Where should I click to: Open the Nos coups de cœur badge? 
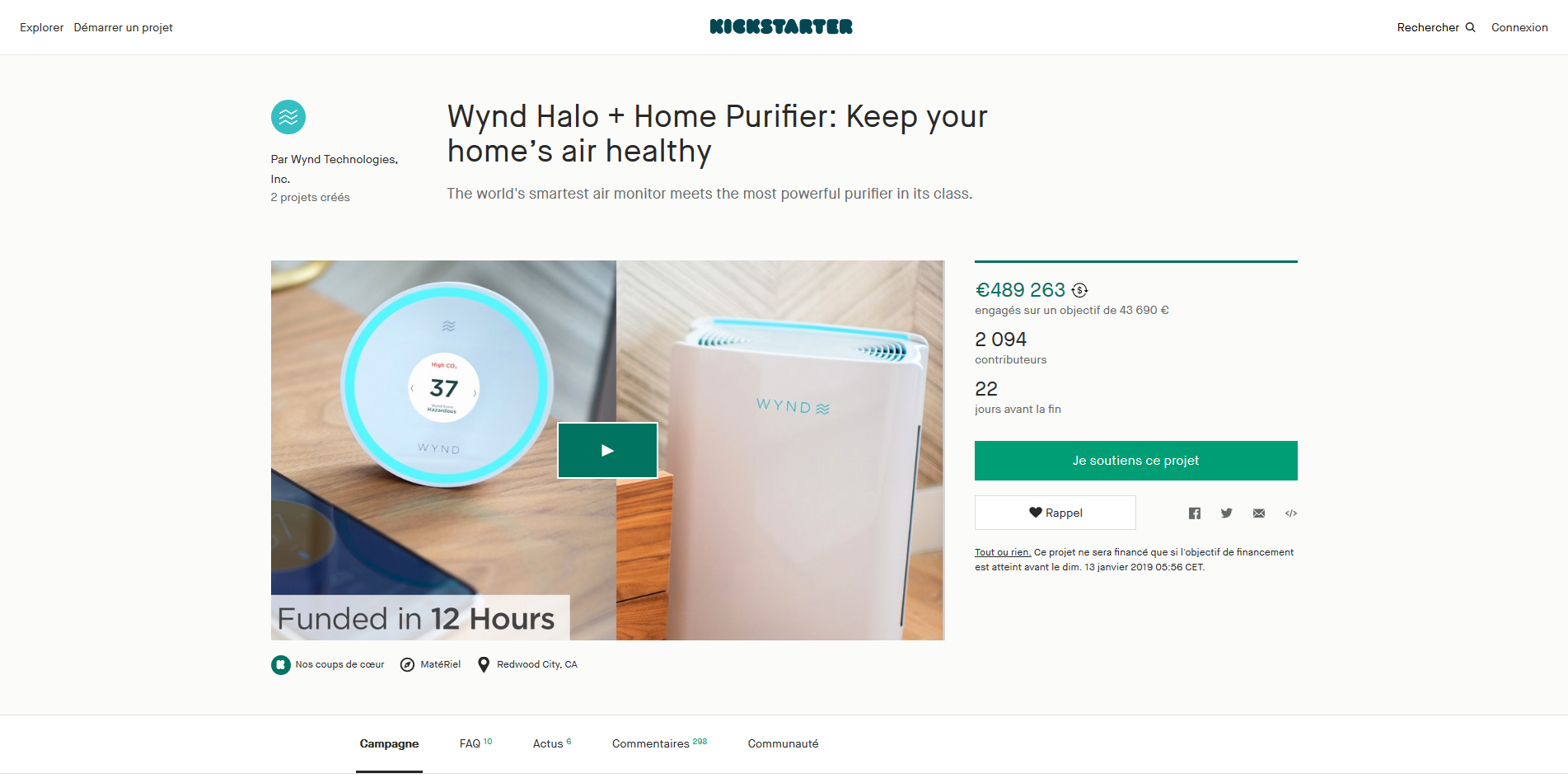[328, 664]
